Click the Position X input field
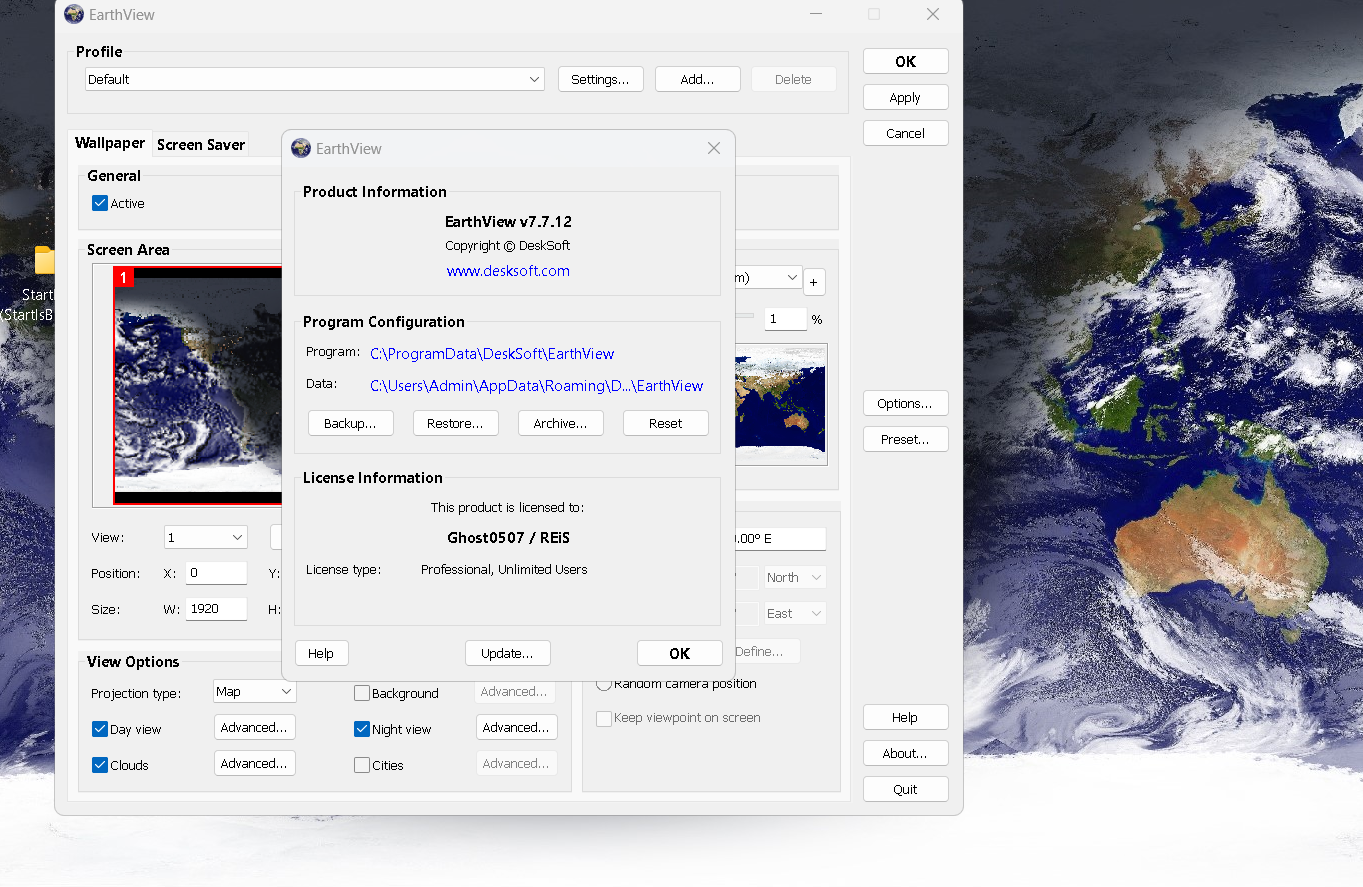This screenshot has width=1363, height=887. point(216,573)
